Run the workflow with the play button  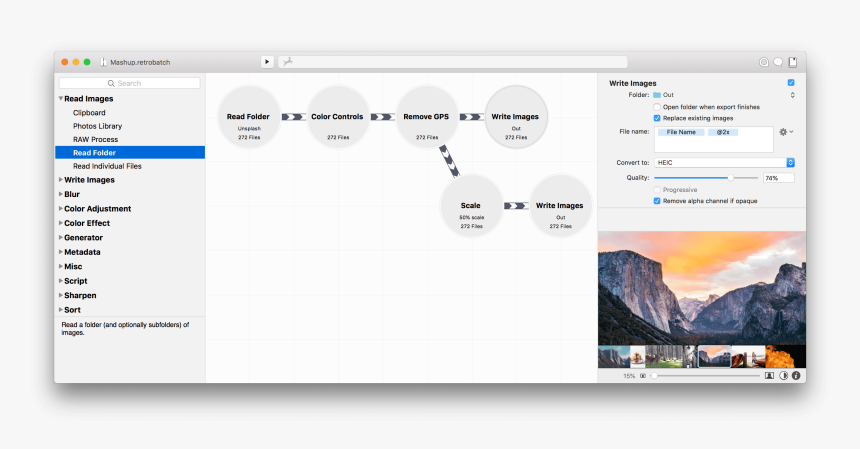[x=267, y=62]
